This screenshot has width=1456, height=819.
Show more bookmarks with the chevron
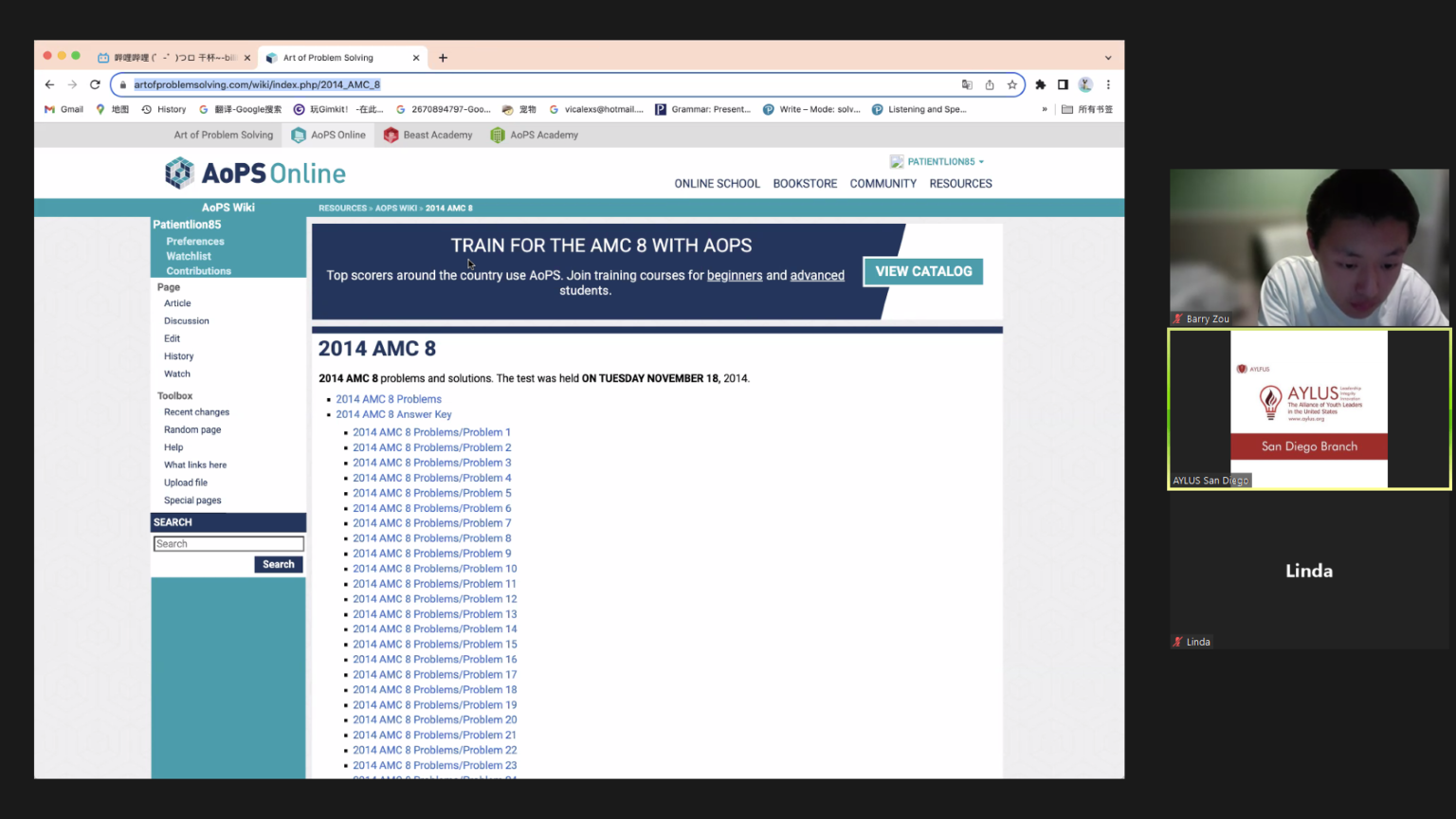[1045, 109]
